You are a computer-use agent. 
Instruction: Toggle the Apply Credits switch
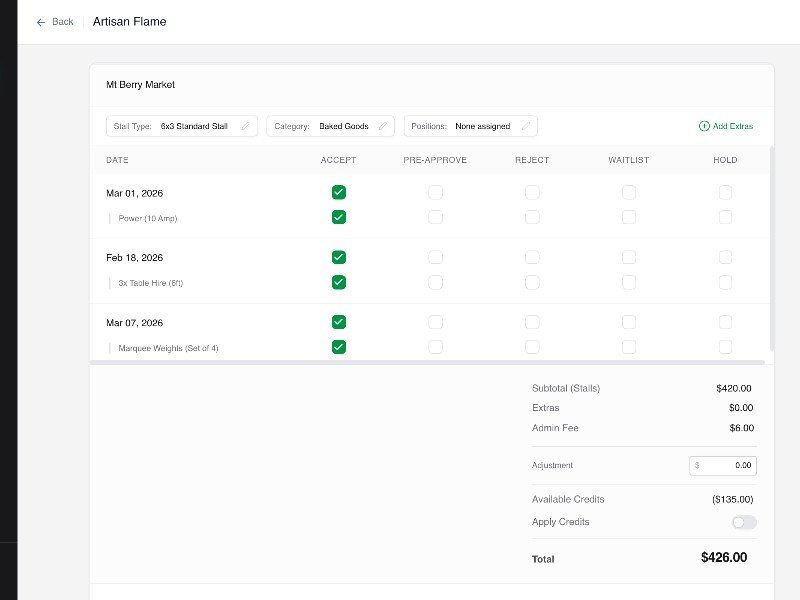click(744, 522)
